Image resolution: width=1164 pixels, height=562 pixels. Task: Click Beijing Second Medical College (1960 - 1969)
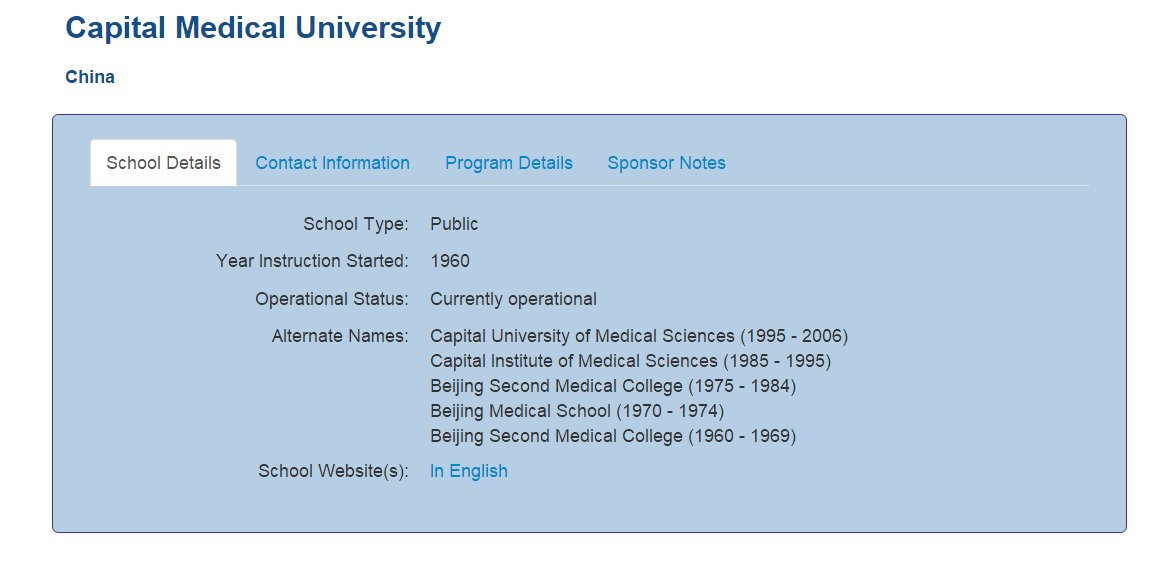(613, 436)
